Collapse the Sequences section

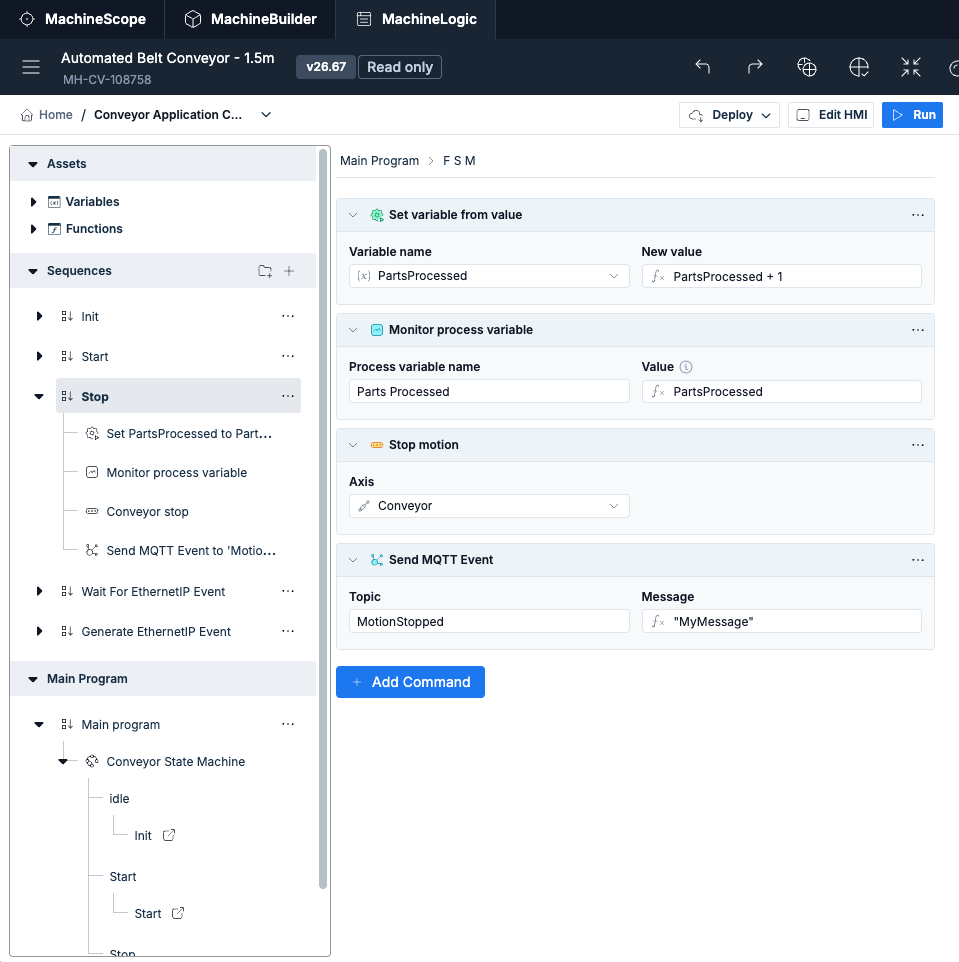tap(33, 271)
